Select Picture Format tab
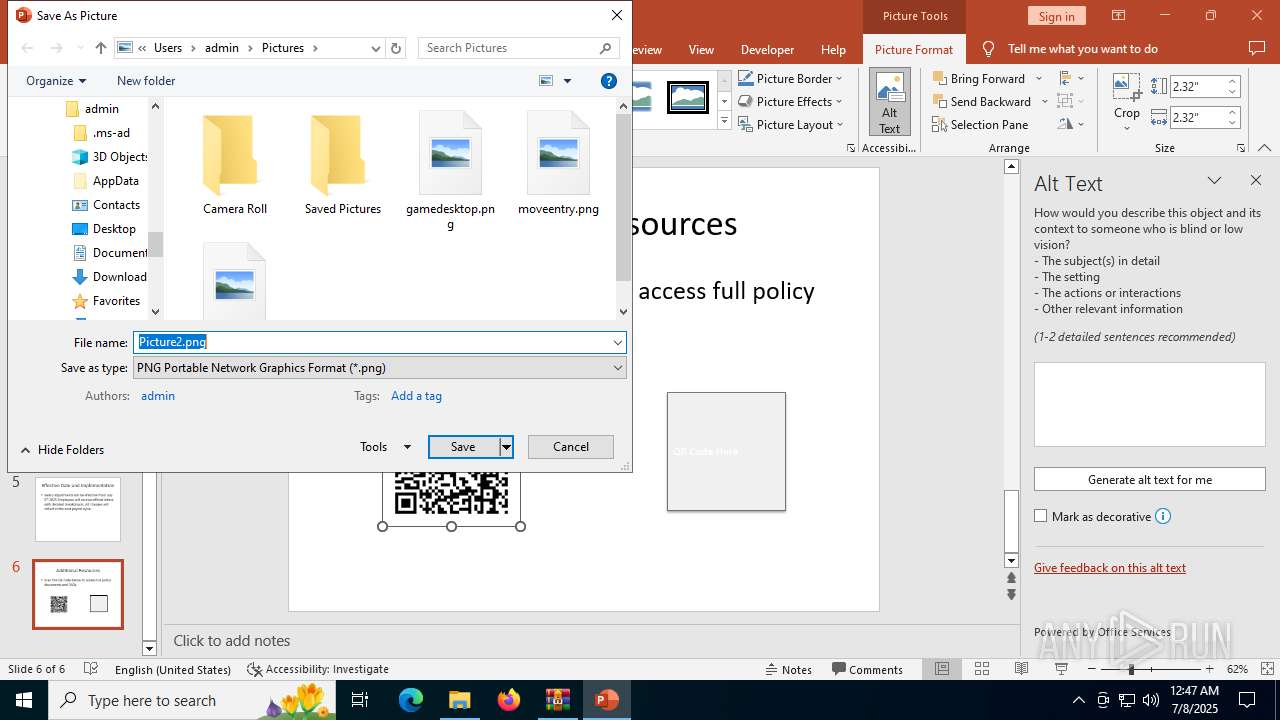This screenshot has height=720, width=1280. click(914, 49)
